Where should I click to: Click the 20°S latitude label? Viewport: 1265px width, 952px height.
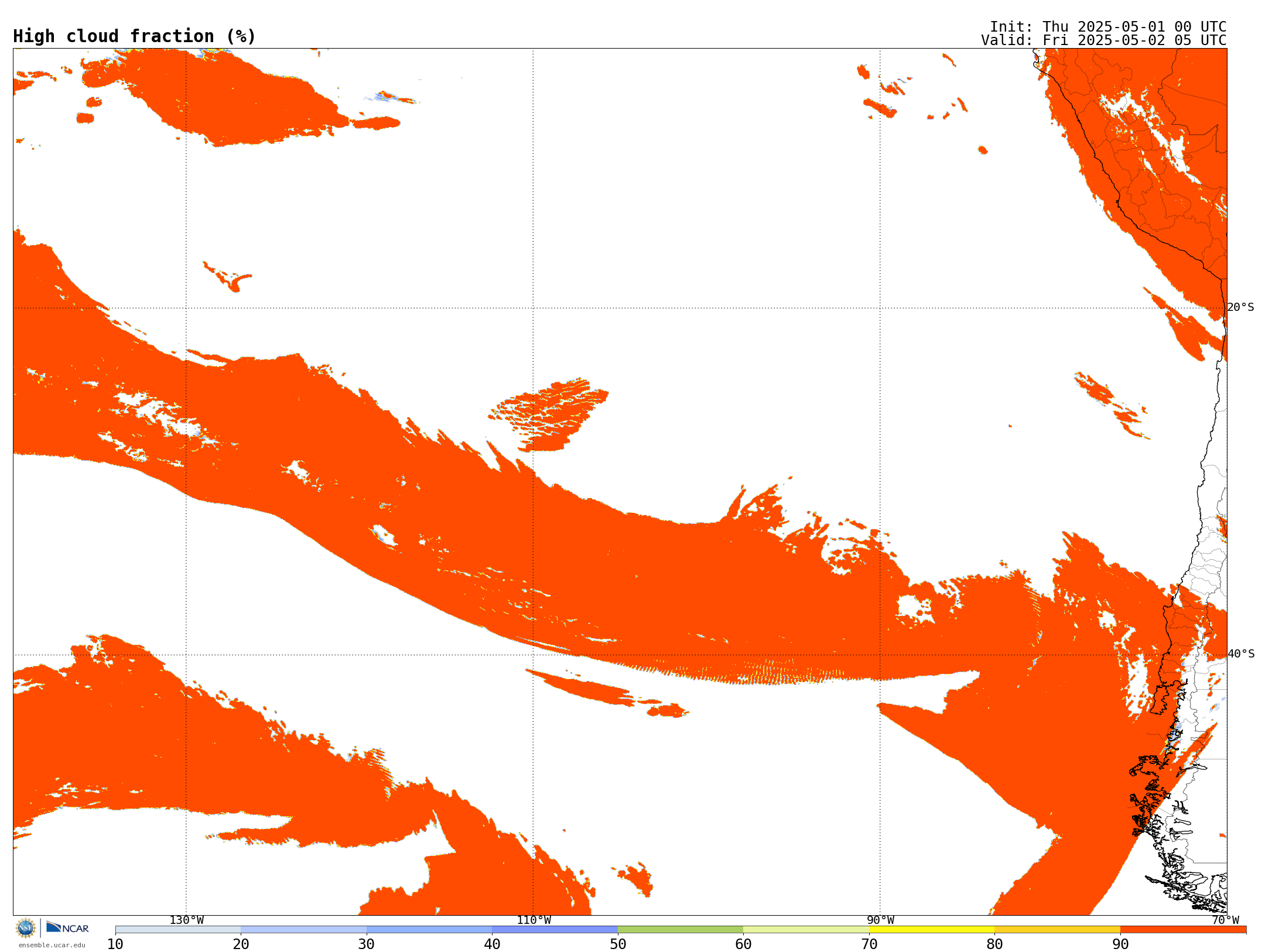click(1240, 307)
